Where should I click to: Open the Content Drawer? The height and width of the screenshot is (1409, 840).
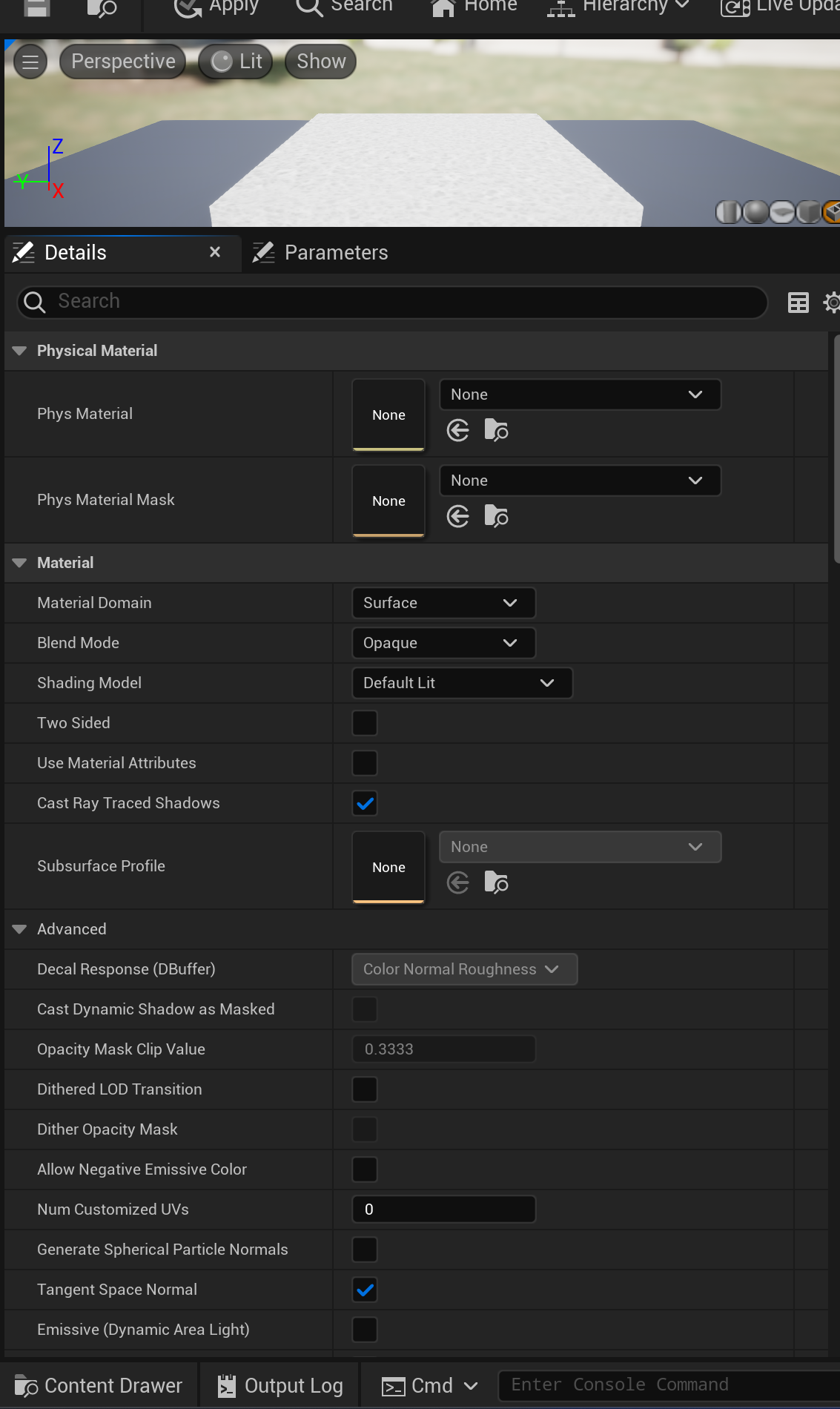point(99,1385)
